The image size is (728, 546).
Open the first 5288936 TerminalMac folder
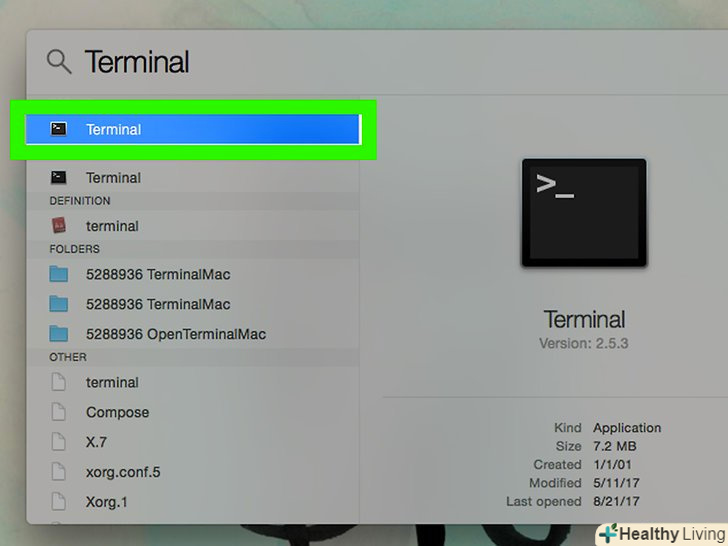pyautogui.click(x=193, y=274)
